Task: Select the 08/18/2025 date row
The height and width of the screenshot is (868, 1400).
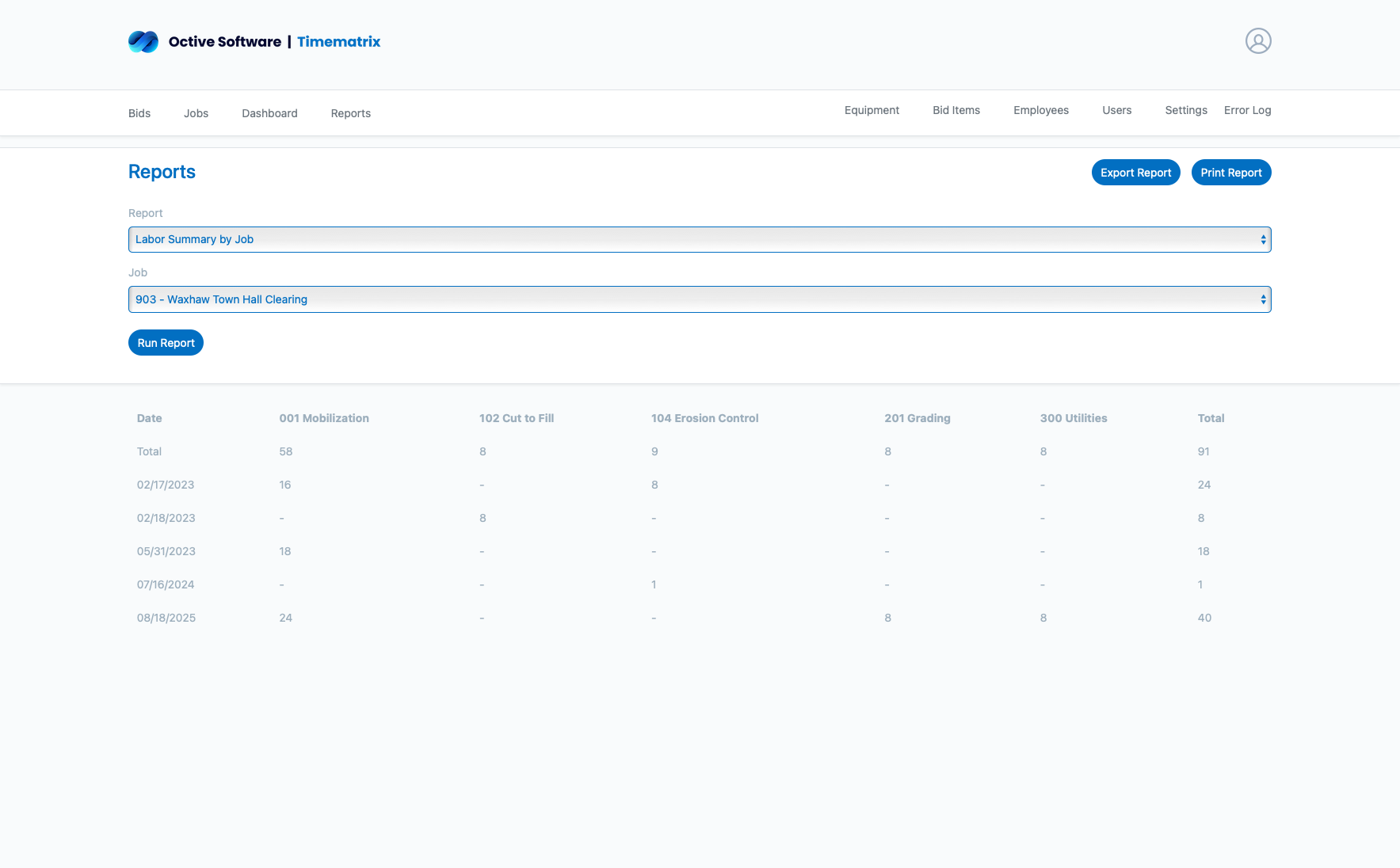Action: (x=166, y=618)
